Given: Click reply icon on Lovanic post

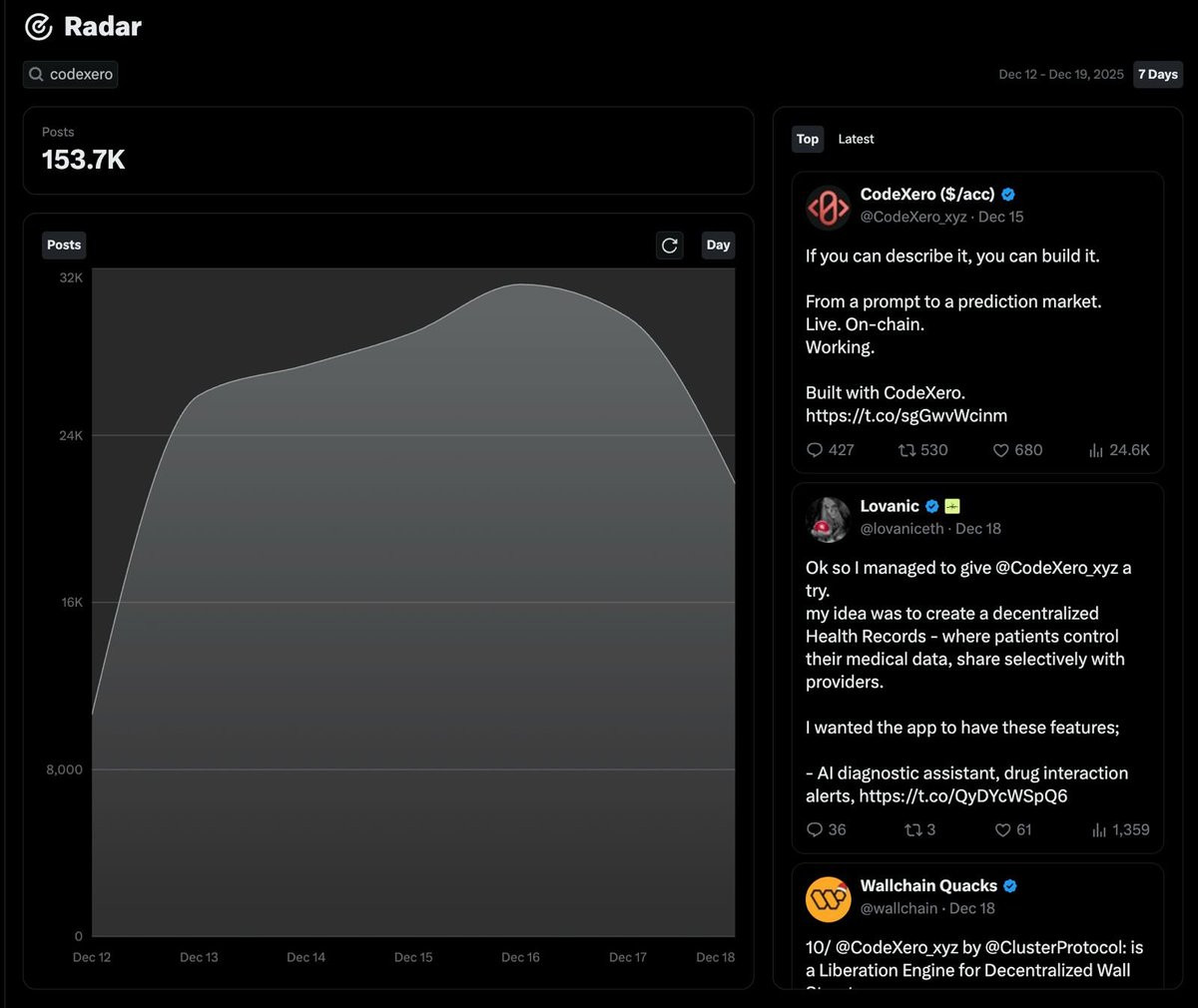Looking at the screenshot, I should 815,830.
